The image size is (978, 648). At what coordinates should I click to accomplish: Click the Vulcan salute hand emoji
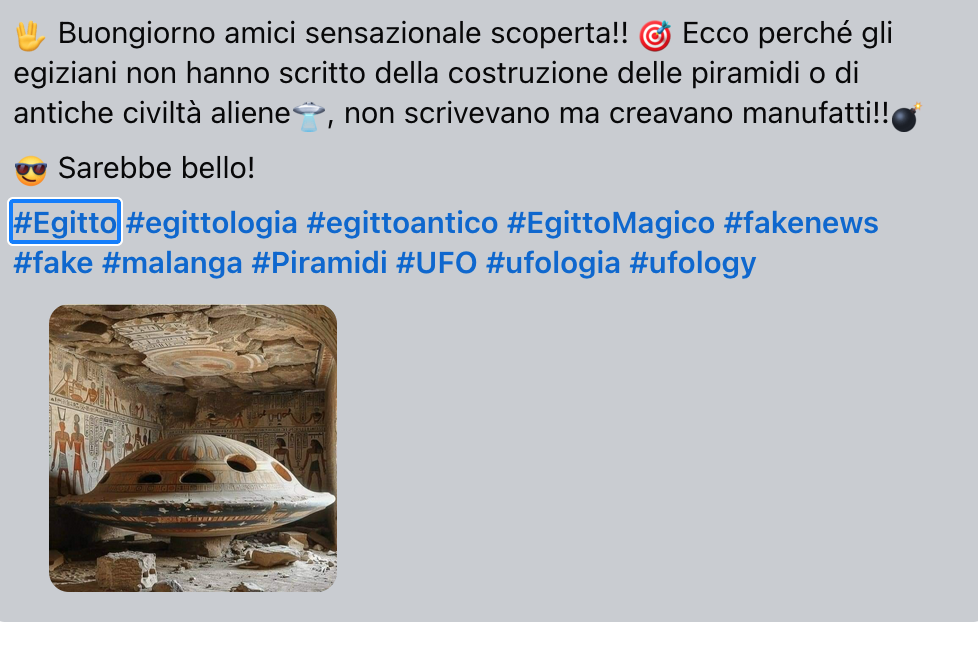30,36
